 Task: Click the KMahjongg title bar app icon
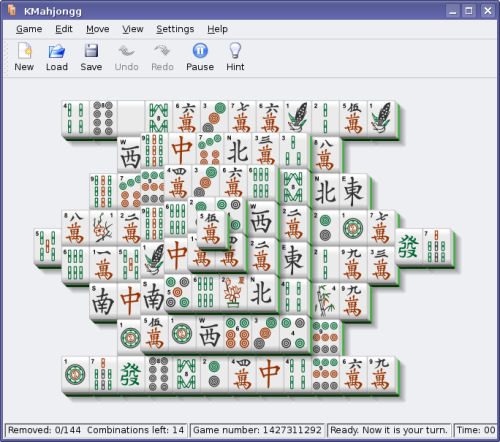click(12, 10)
